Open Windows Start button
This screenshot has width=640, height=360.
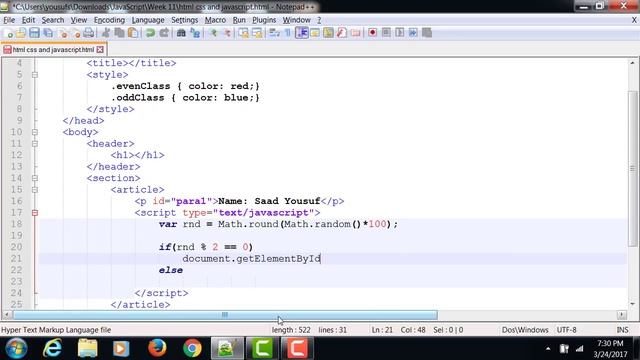[x=16, y=348]
